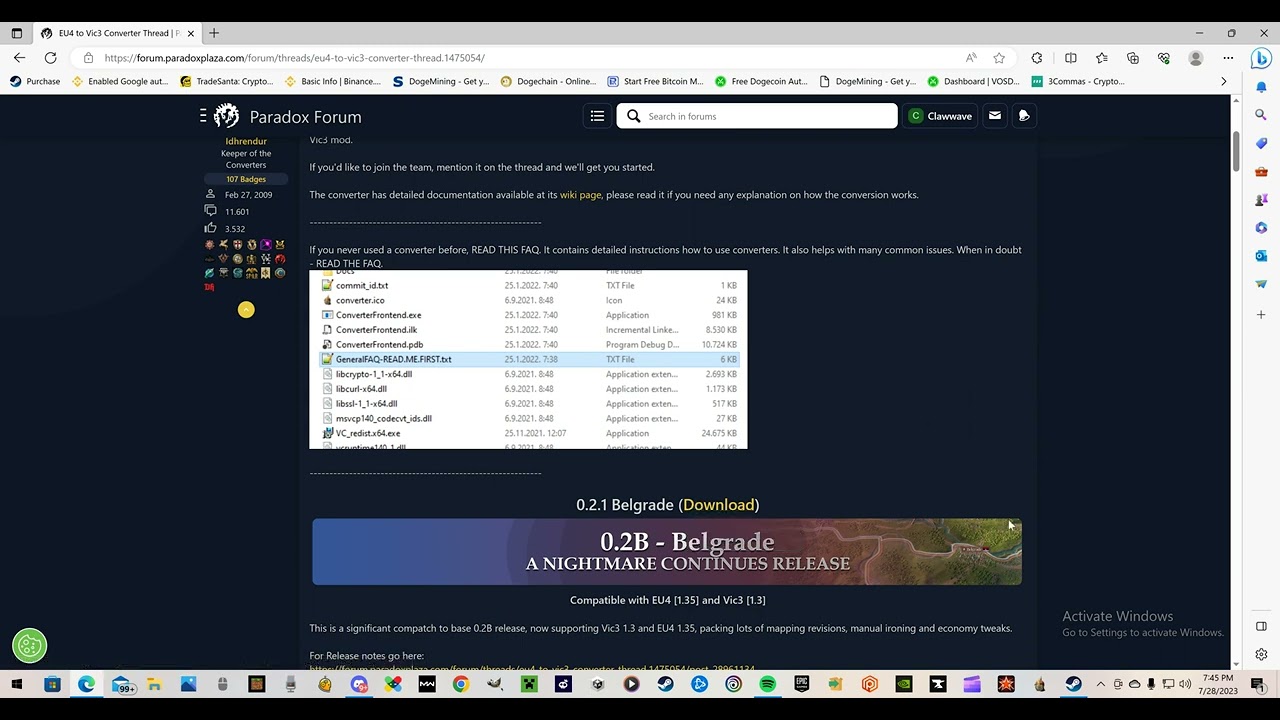Open taskbar clock 7:45 PM
Viewport: 1280px width, 720px height.
coord(1217,685)
